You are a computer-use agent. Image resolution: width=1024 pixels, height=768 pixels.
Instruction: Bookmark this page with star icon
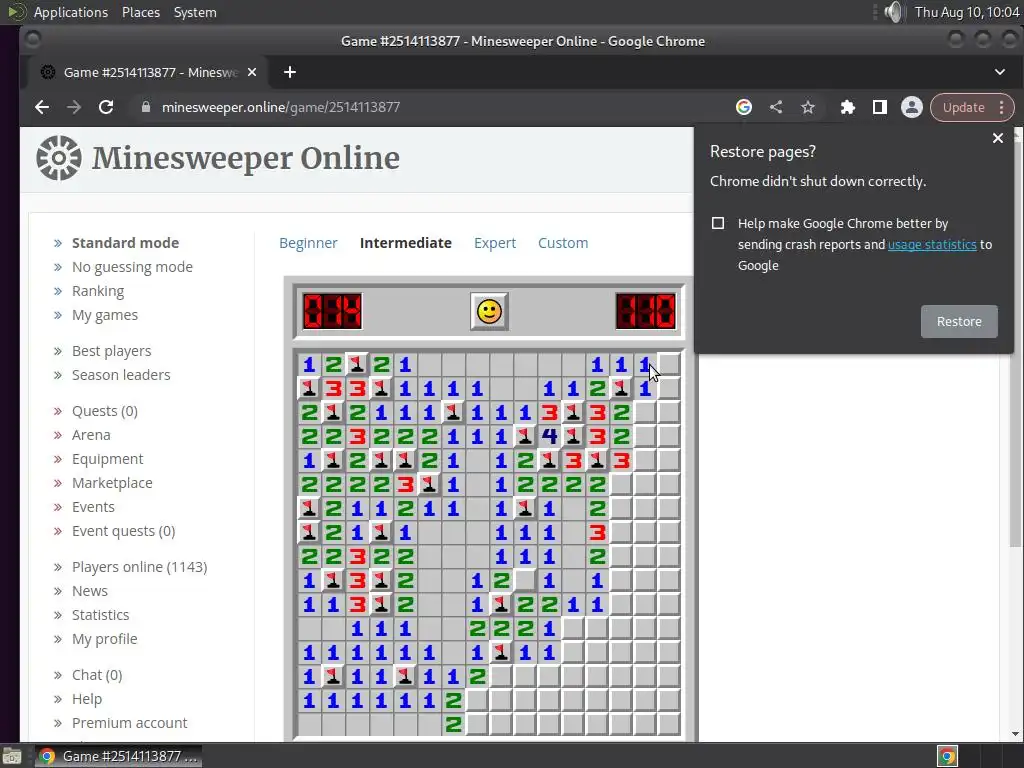tap(808, 107)
